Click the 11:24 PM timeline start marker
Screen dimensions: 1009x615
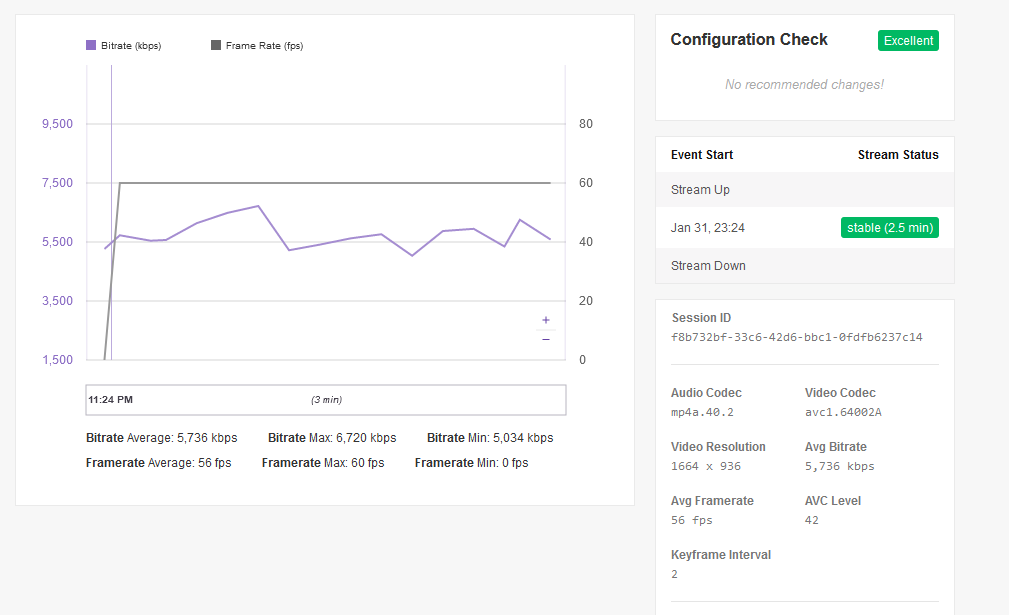click(110, 400)
